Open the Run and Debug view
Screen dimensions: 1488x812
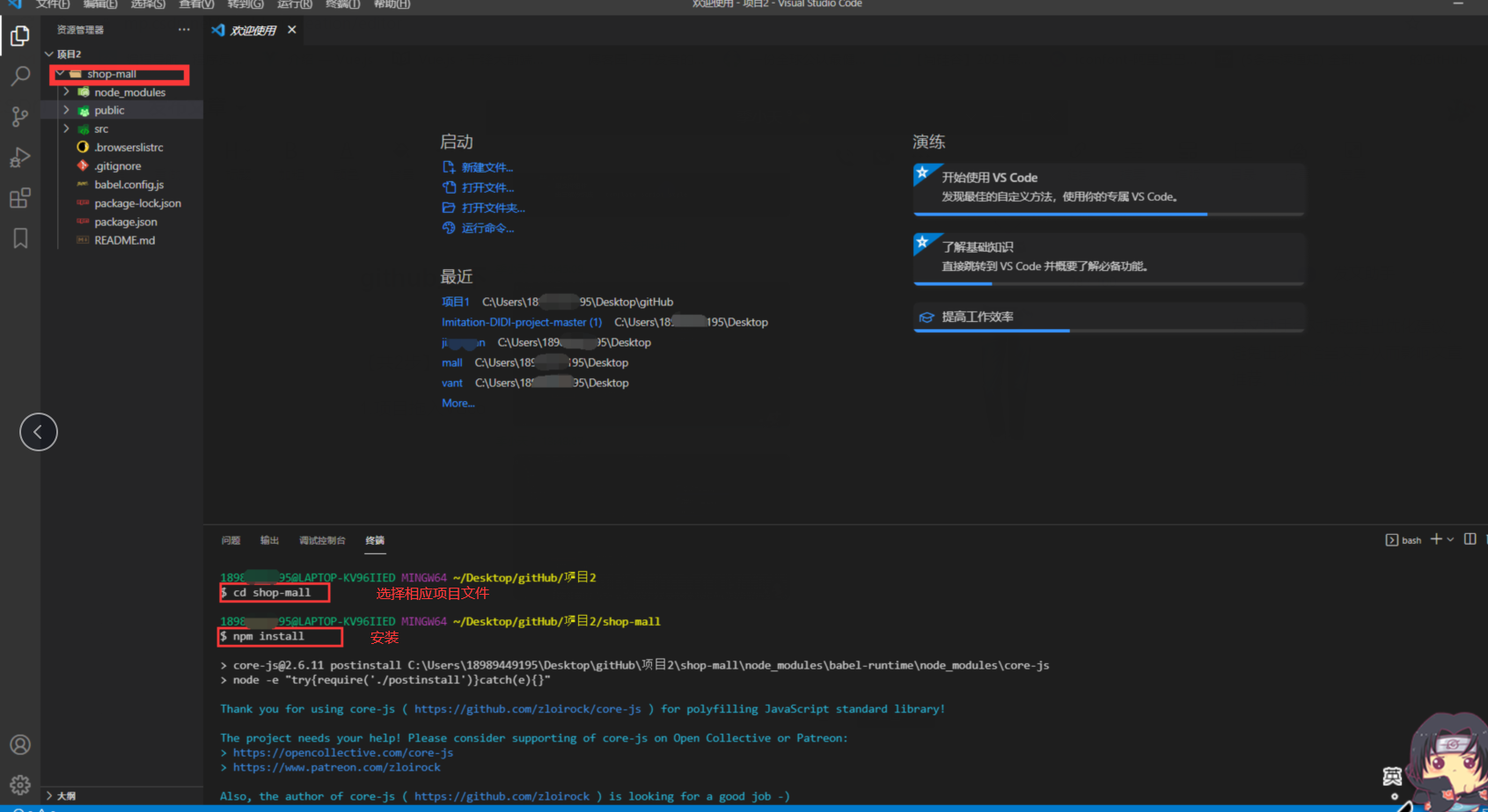coord(19,157)
